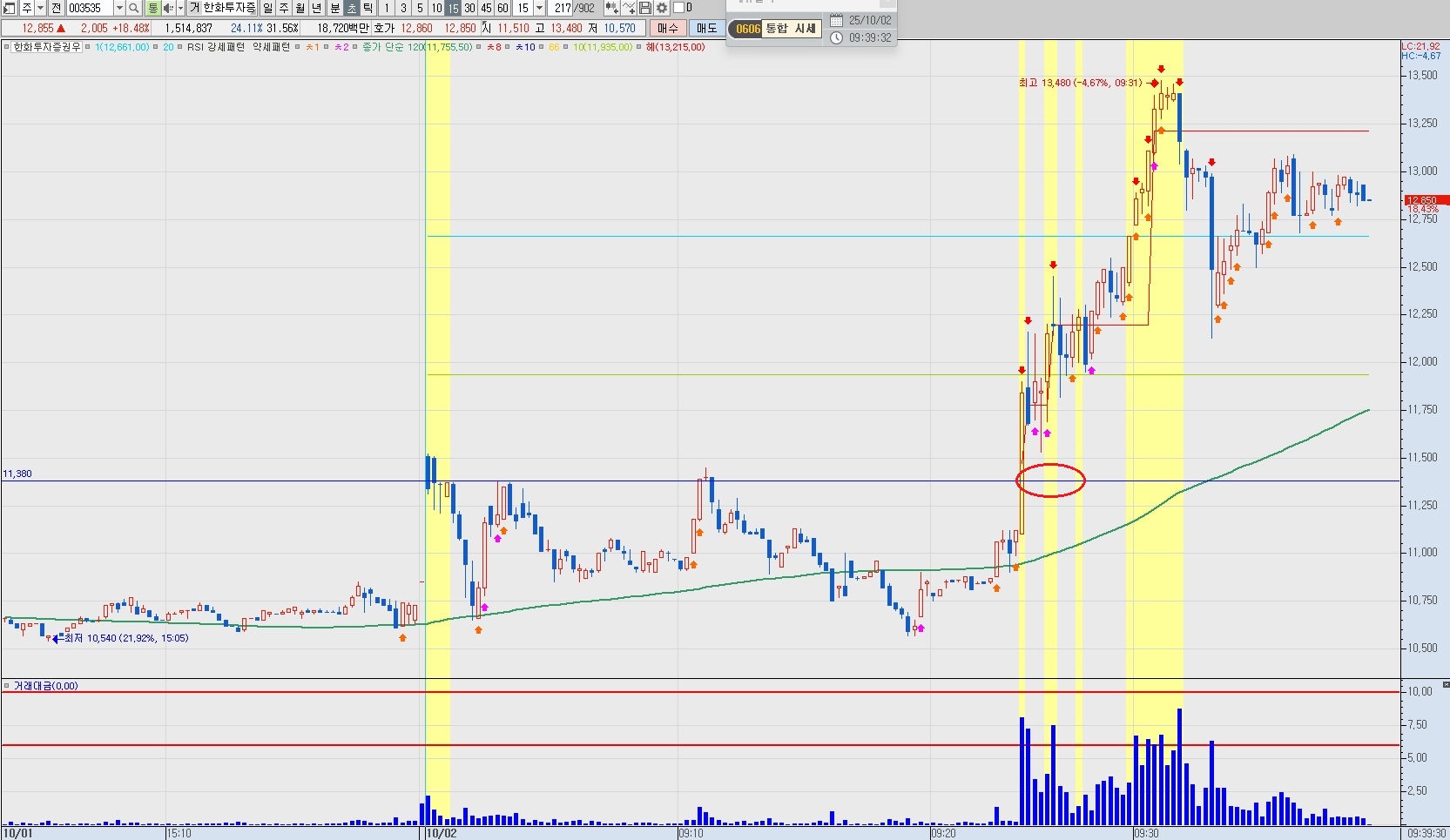Viewport: 1450px width, 840px height.
Task: Select the 틱 tick period tab
Action: pyautogui.click(x=368, y=8)
